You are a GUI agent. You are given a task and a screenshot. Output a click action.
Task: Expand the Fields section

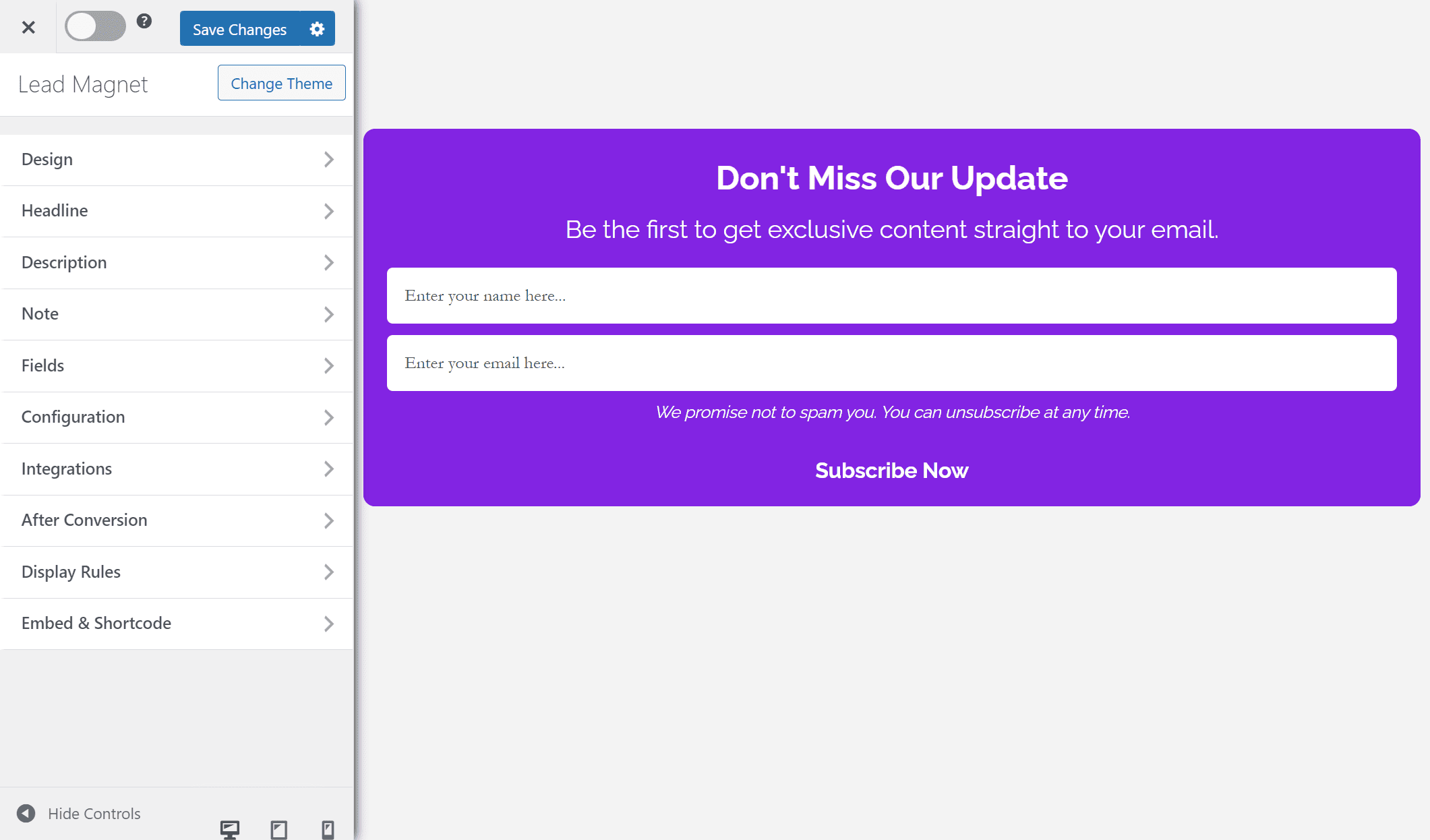(175, 365)
